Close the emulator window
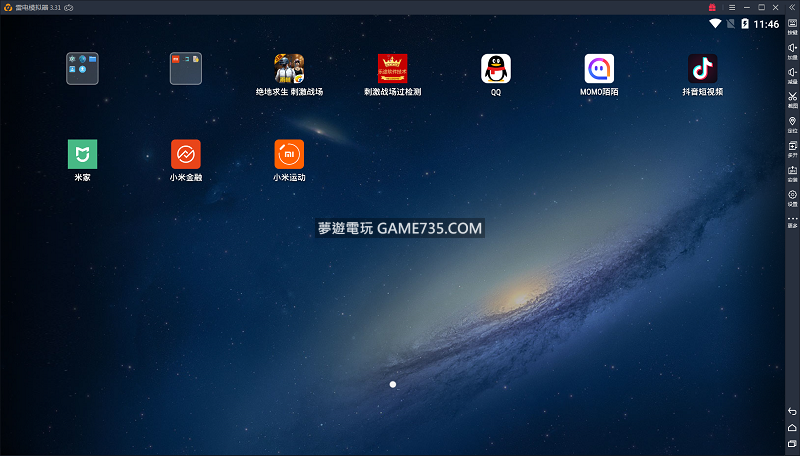Image resolution: width=800 pixels, height=456 pixels. click(776, 7)
